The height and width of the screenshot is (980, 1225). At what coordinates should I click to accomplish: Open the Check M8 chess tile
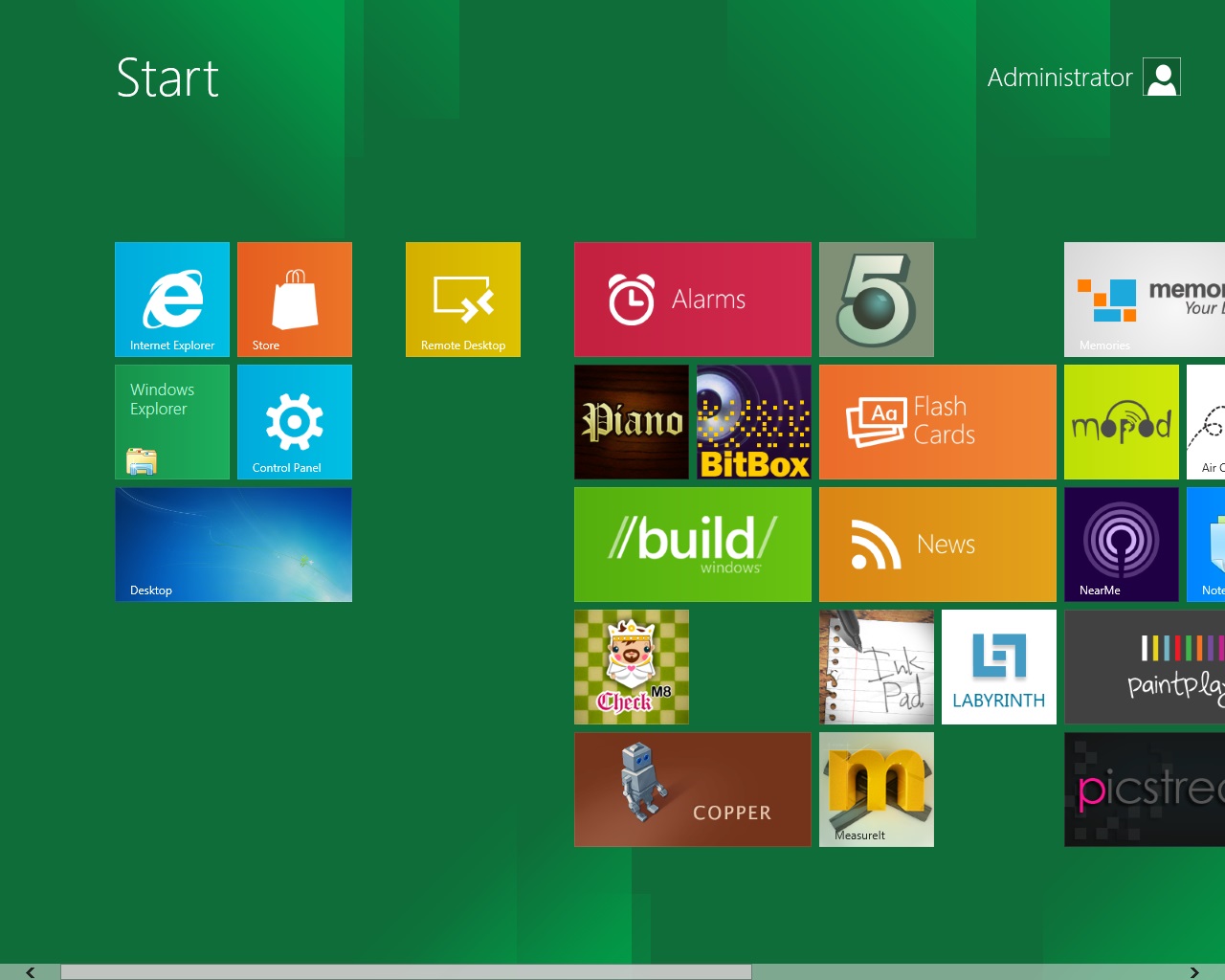pyautogui.click(x=632, y=667)
